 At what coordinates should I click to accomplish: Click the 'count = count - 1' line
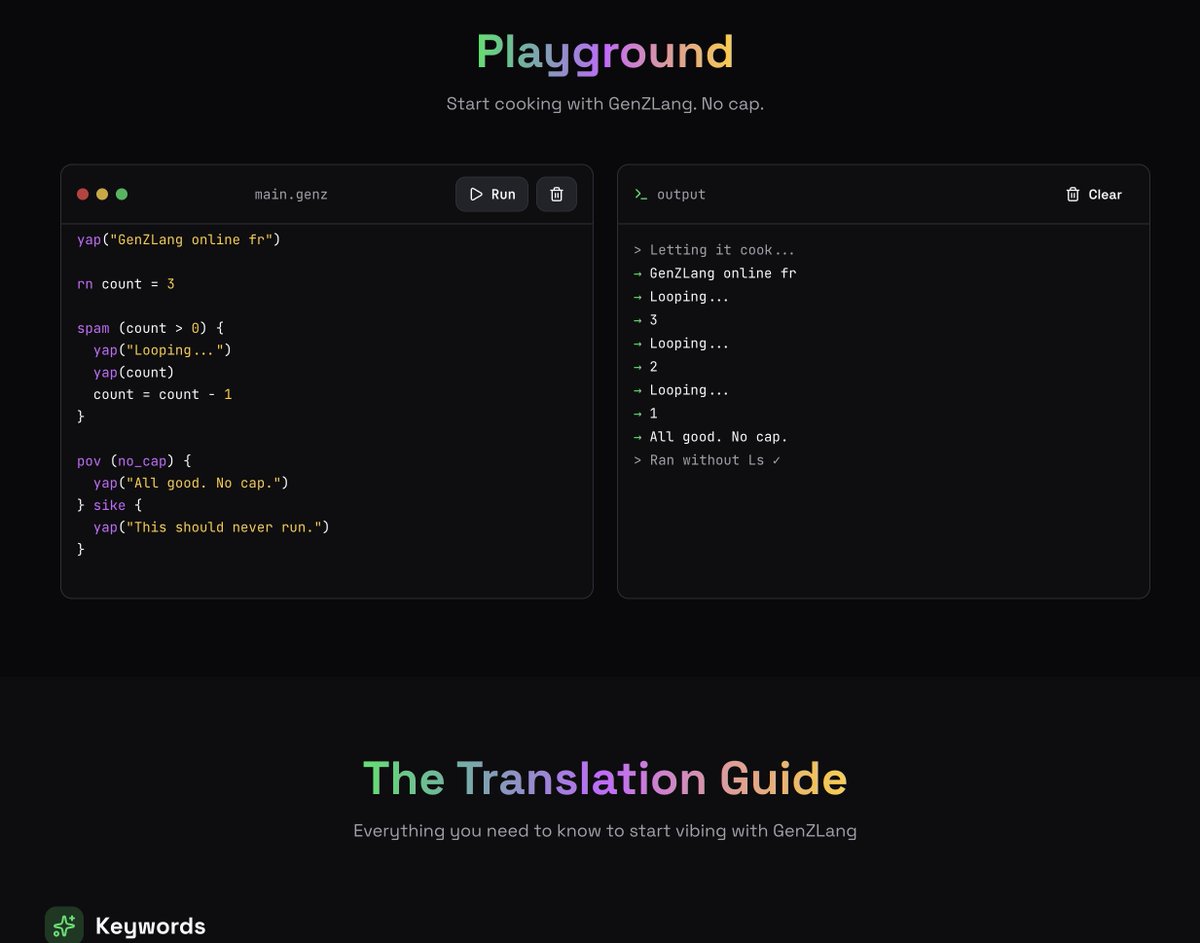click(x=163, y=394)
